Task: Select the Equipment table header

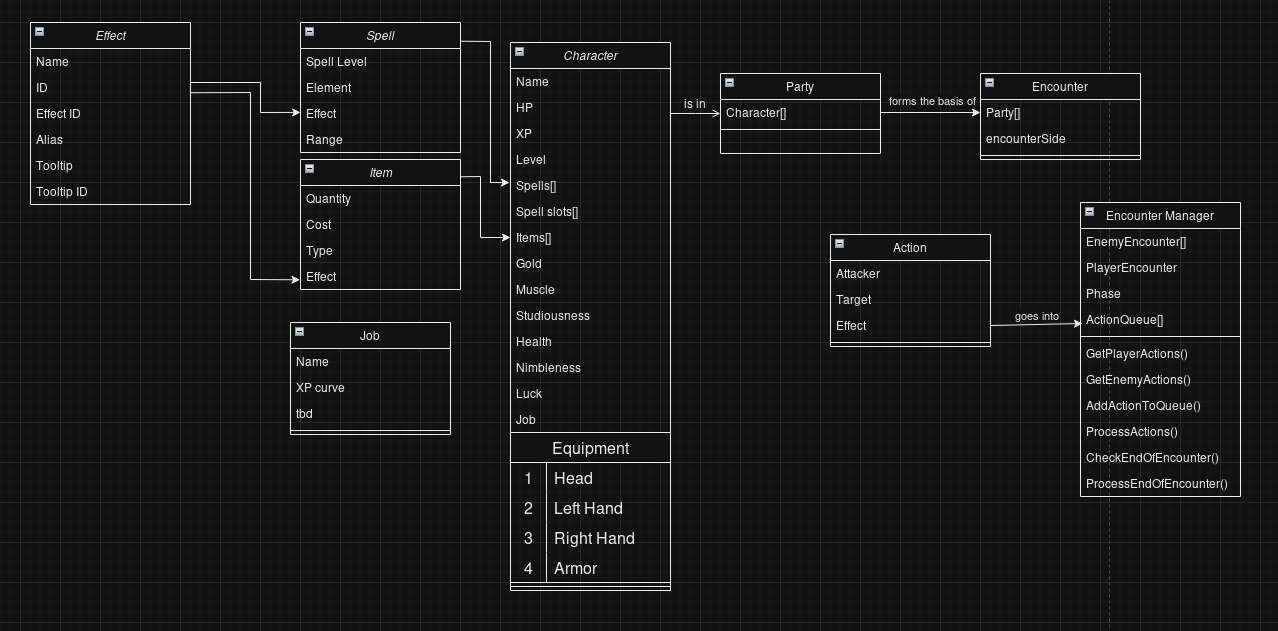Action: (x=590, y=449)
